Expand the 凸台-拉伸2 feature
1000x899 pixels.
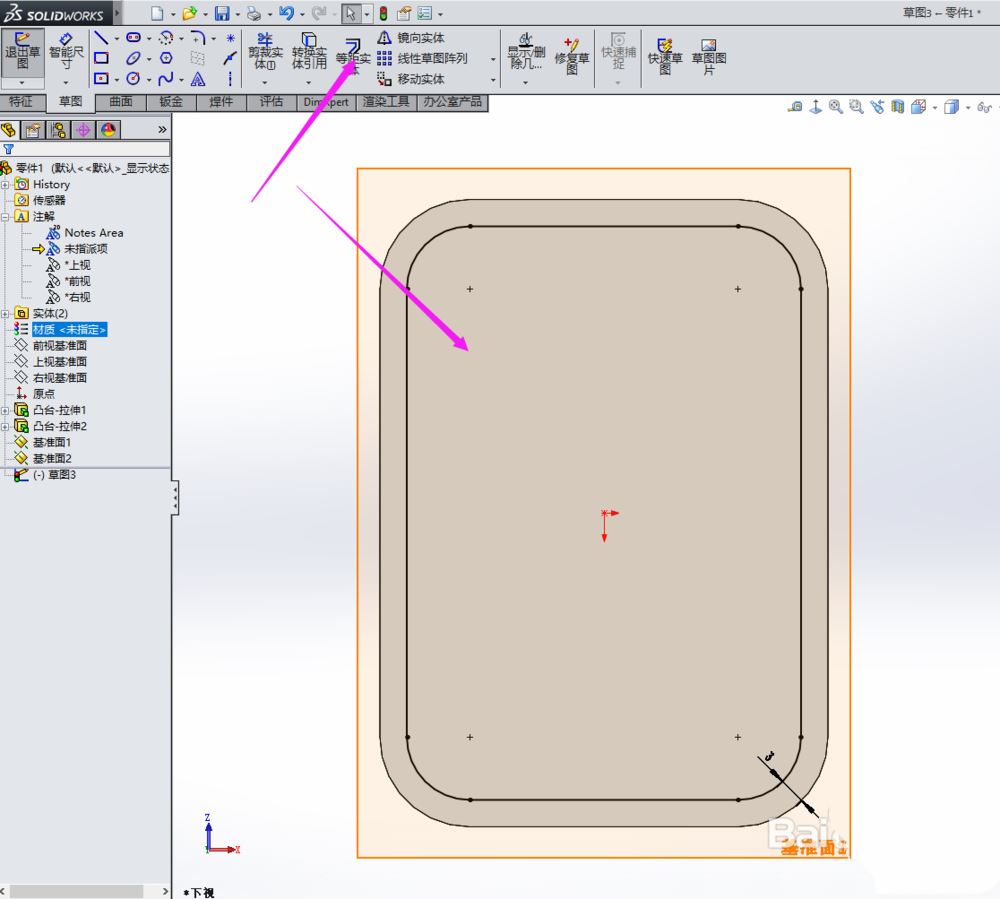point(5,427)
